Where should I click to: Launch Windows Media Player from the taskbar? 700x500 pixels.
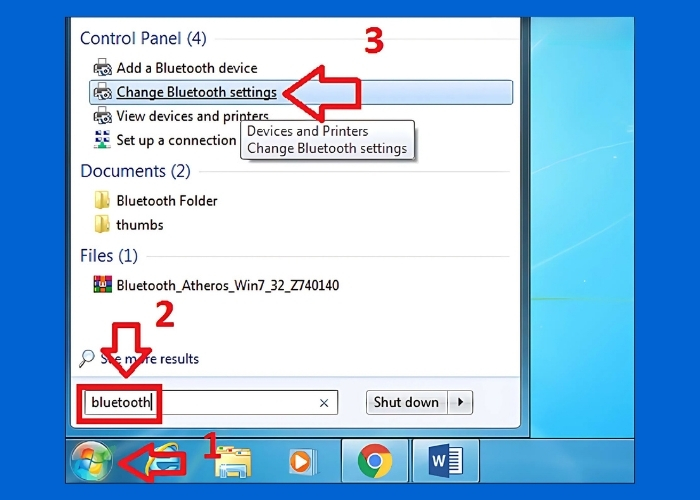[x=299, y=461]
